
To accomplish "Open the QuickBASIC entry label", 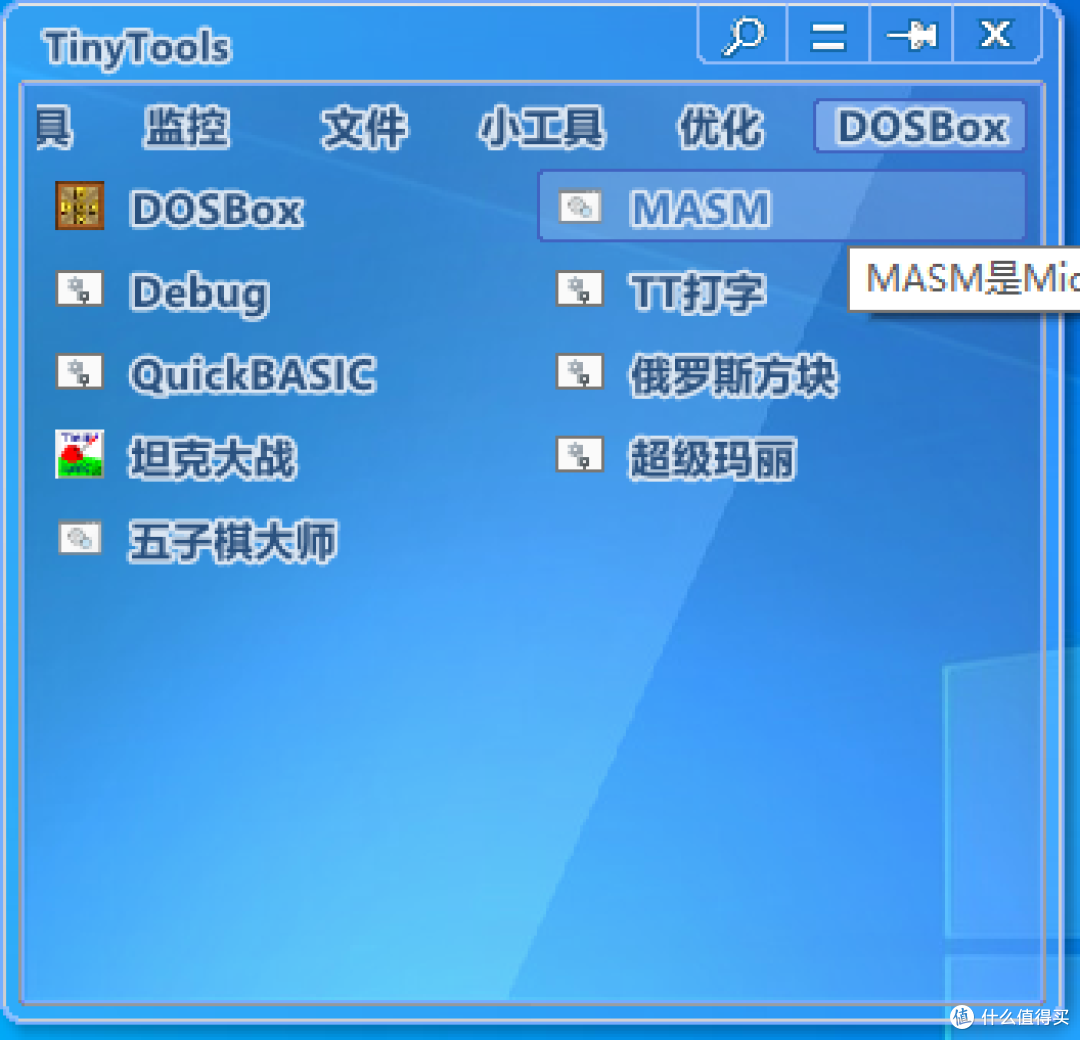I will 253,375.
